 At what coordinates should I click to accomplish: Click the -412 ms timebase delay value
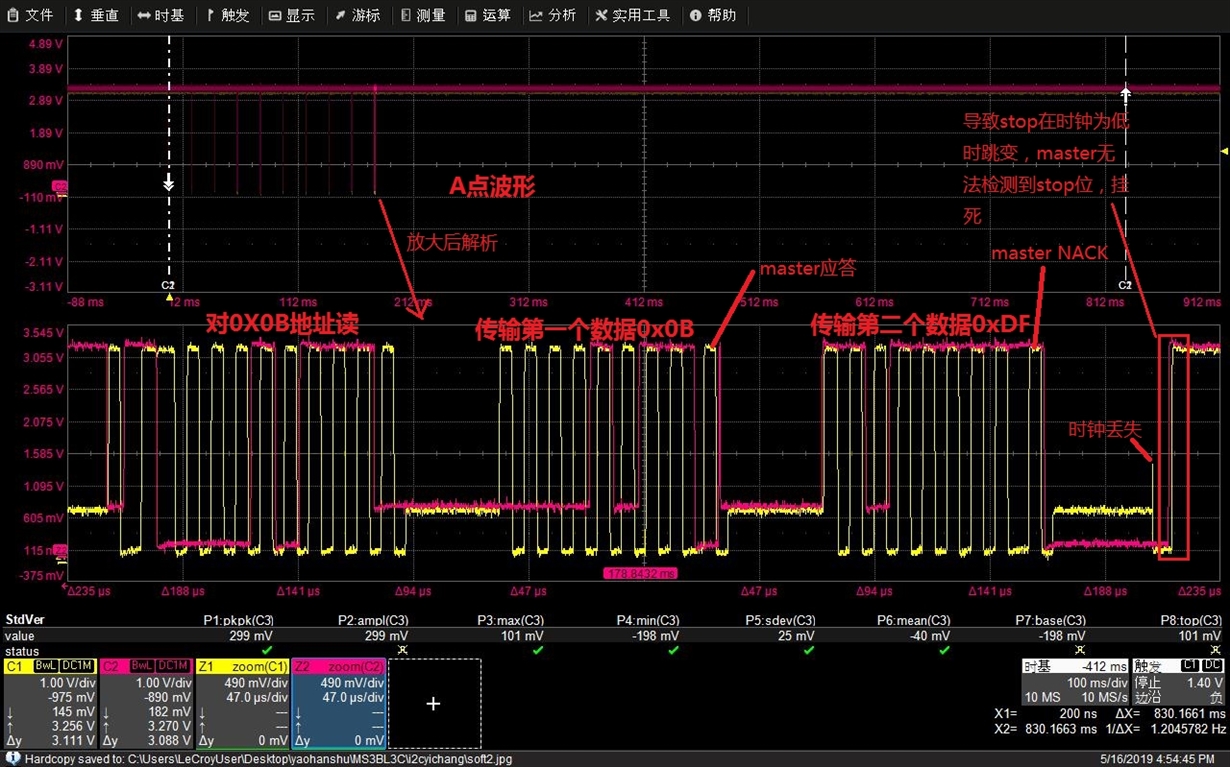coord(1103,666)
